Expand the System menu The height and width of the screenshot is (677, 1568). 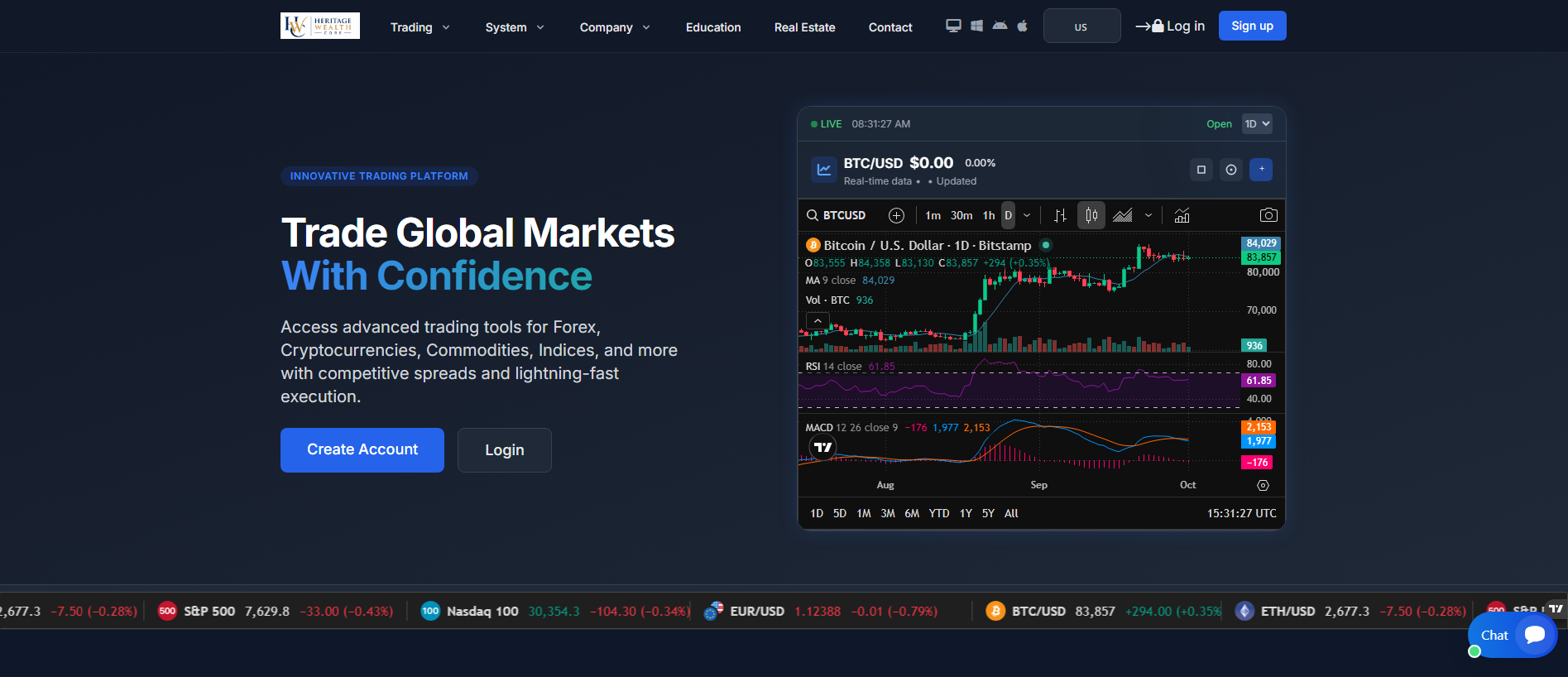515,27
